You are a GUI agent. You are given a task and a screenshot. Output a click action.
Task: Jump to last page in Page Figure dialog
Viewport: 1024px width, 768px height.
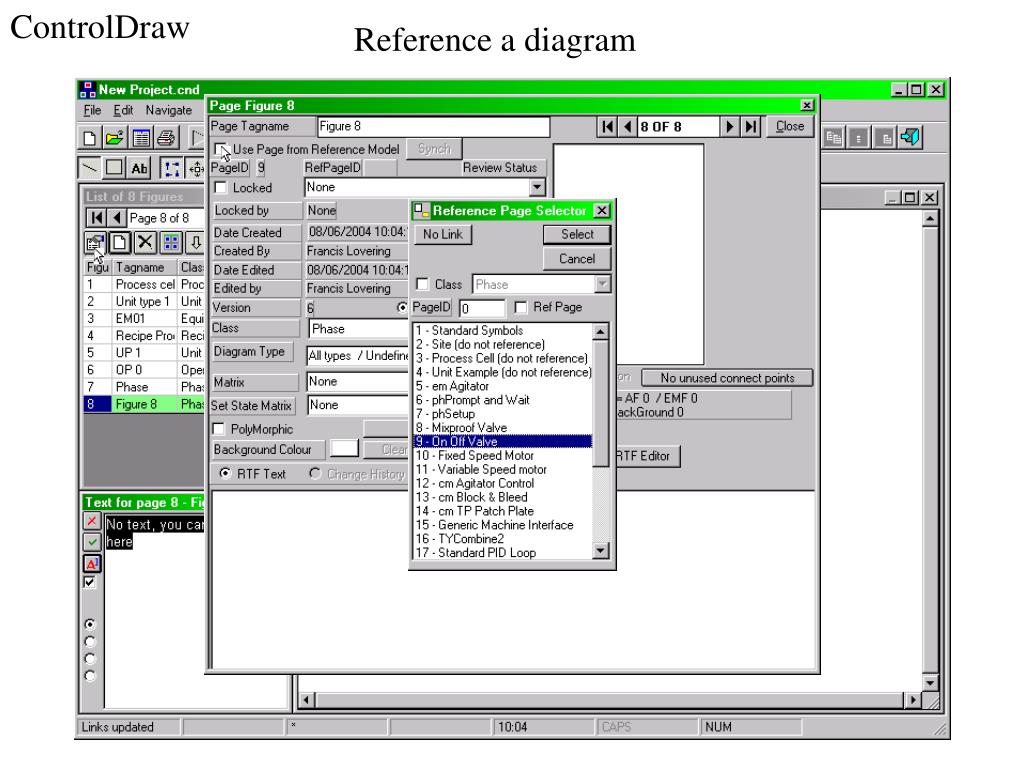pos(751,126)
